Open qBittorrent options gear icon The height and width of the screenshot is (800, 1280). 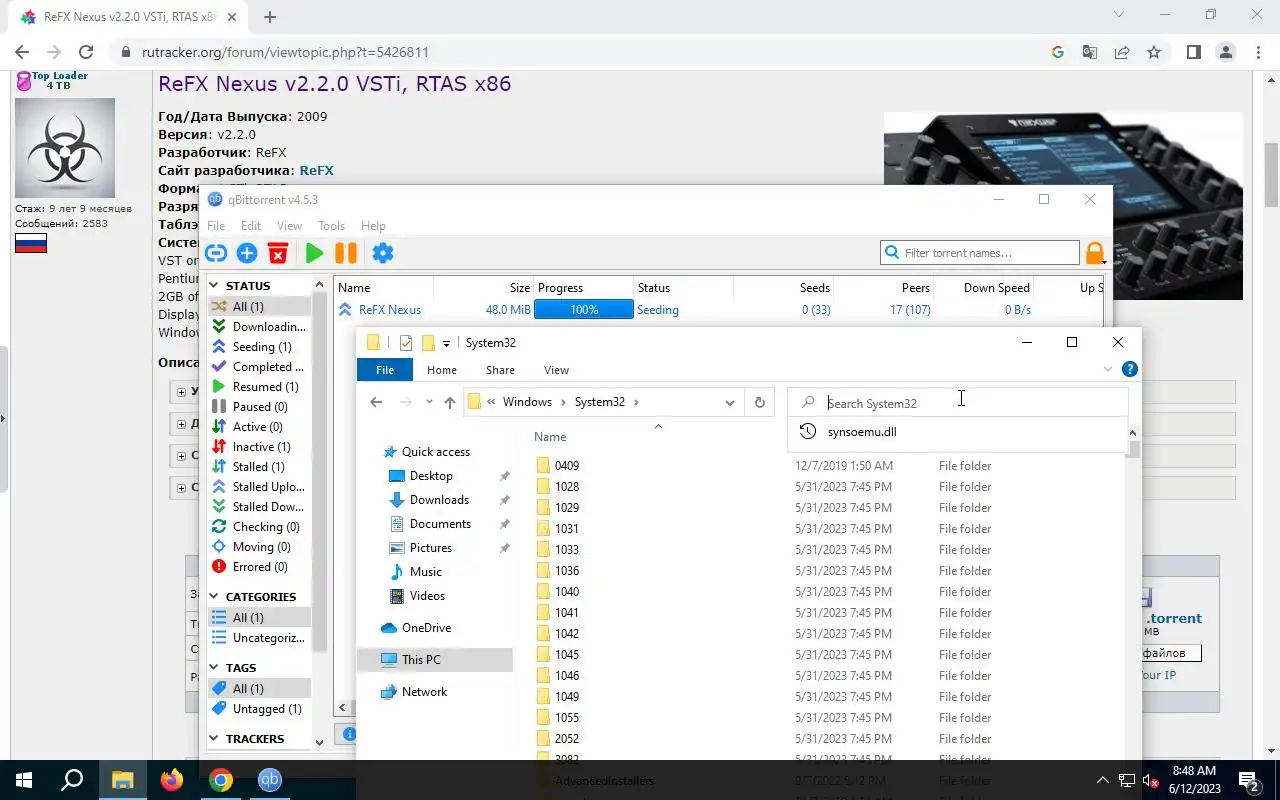[383, 253]
